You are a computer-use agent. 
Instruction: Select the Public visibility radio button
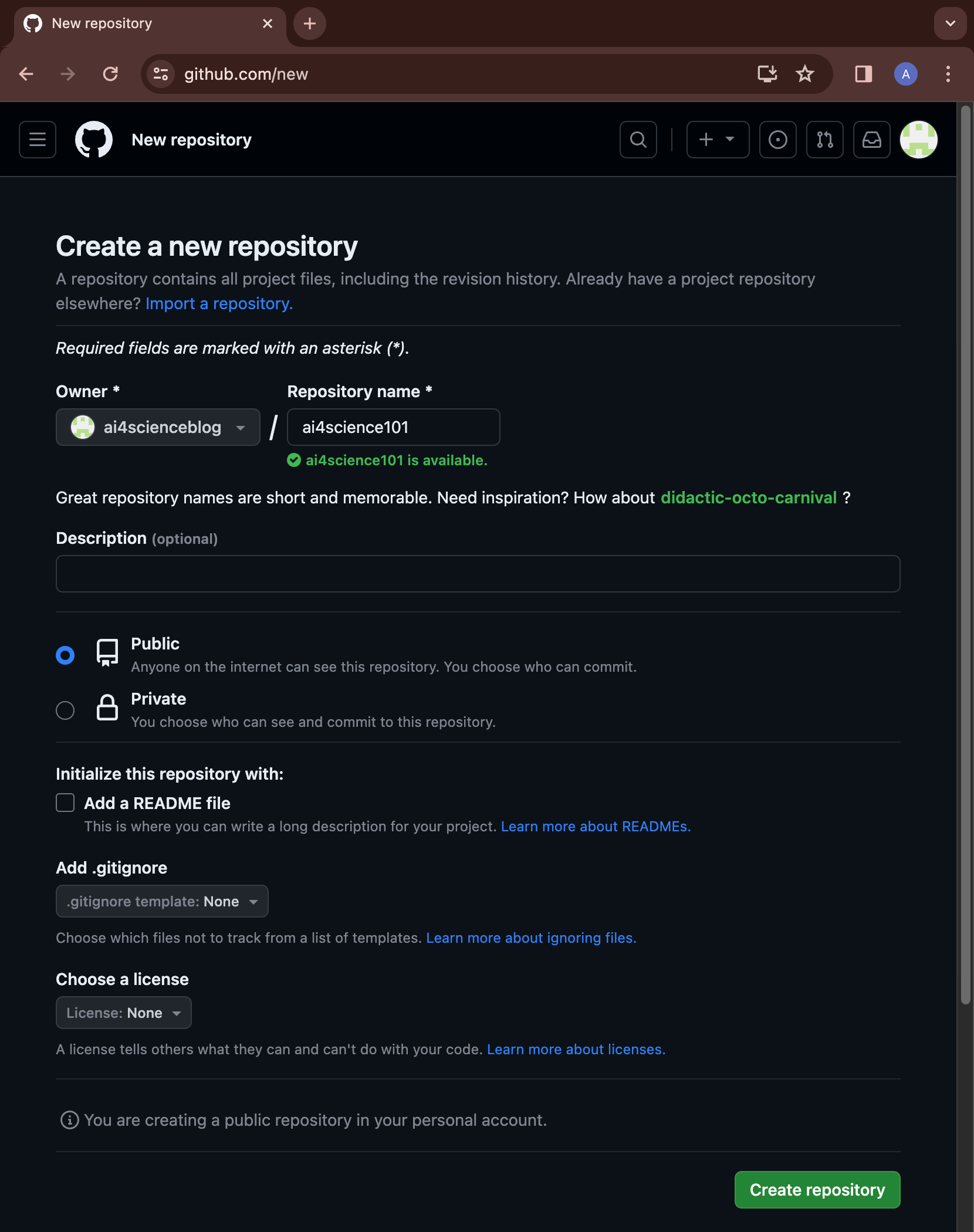tap(65, 655)
